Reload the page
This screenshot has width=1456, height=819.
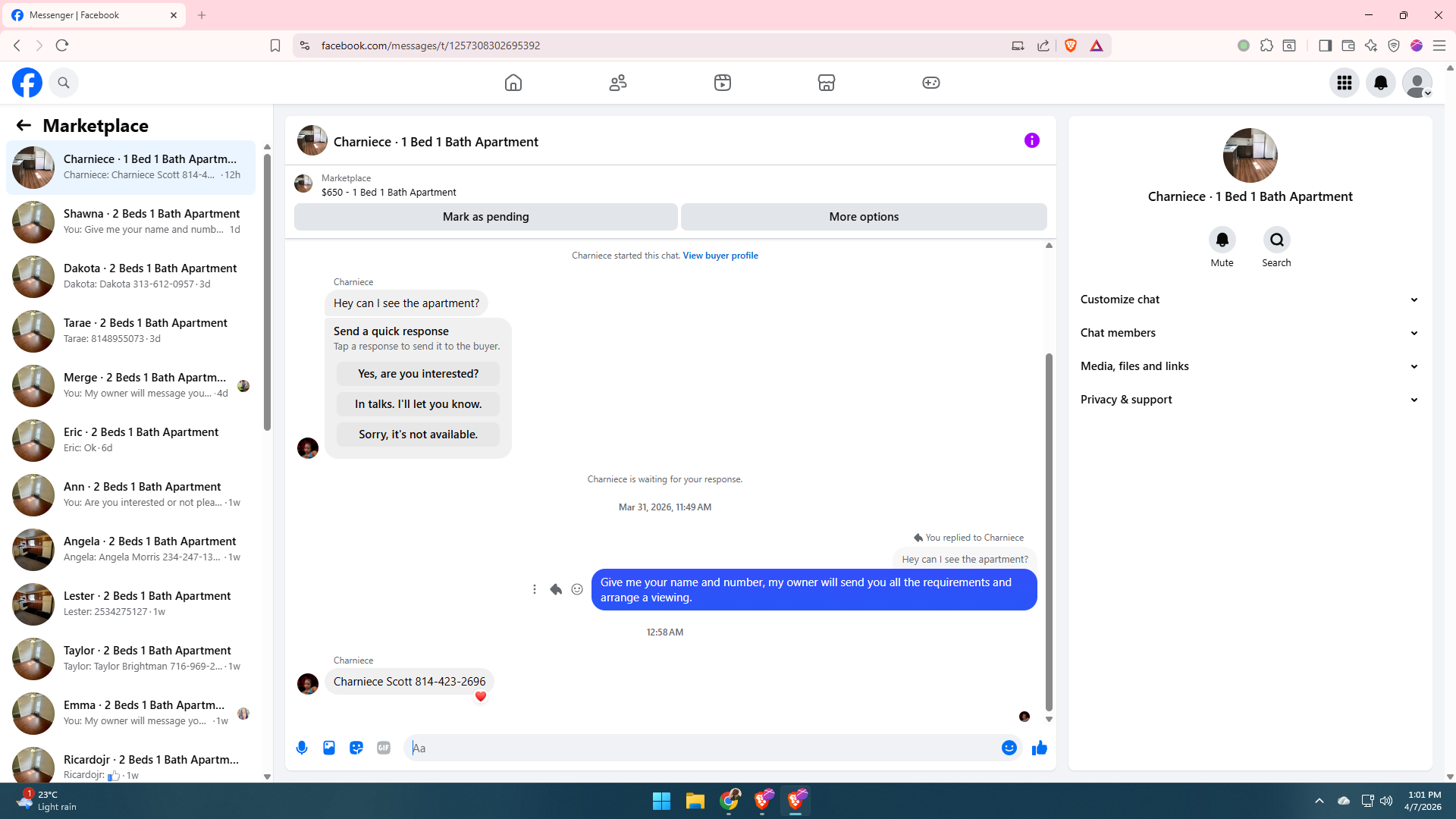coord(62,45)
